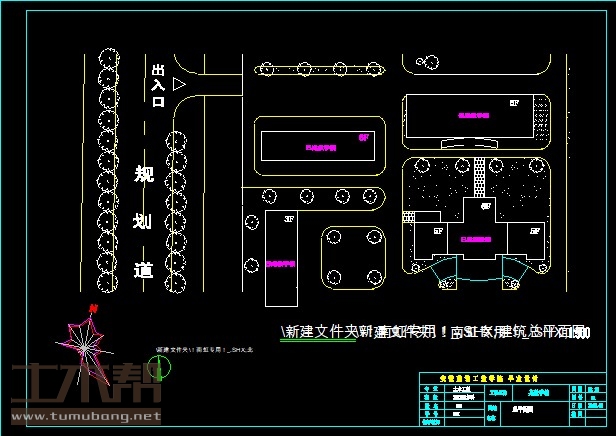
Task: Select the 出入口 entrance text label
Action: pos(157,86)
